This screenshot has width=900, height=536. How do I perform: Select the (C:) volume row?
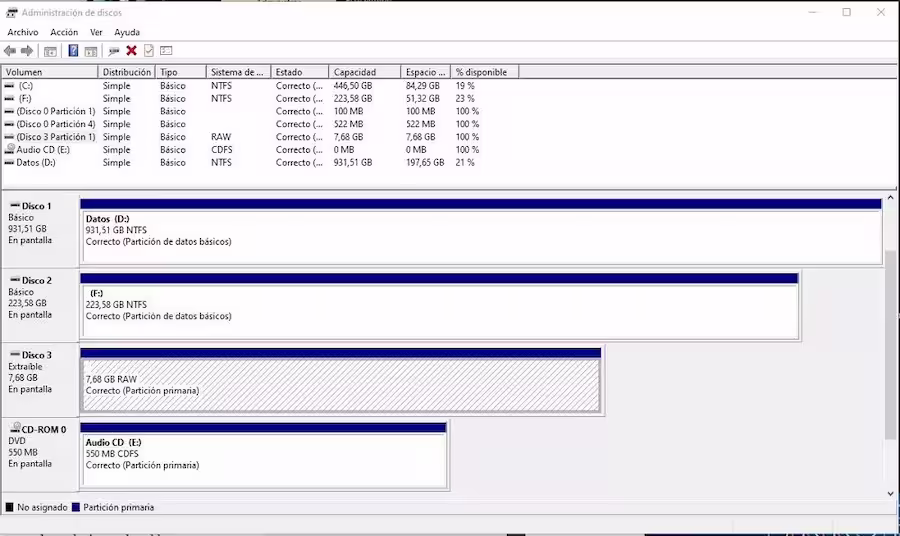(x=261, y=86)
